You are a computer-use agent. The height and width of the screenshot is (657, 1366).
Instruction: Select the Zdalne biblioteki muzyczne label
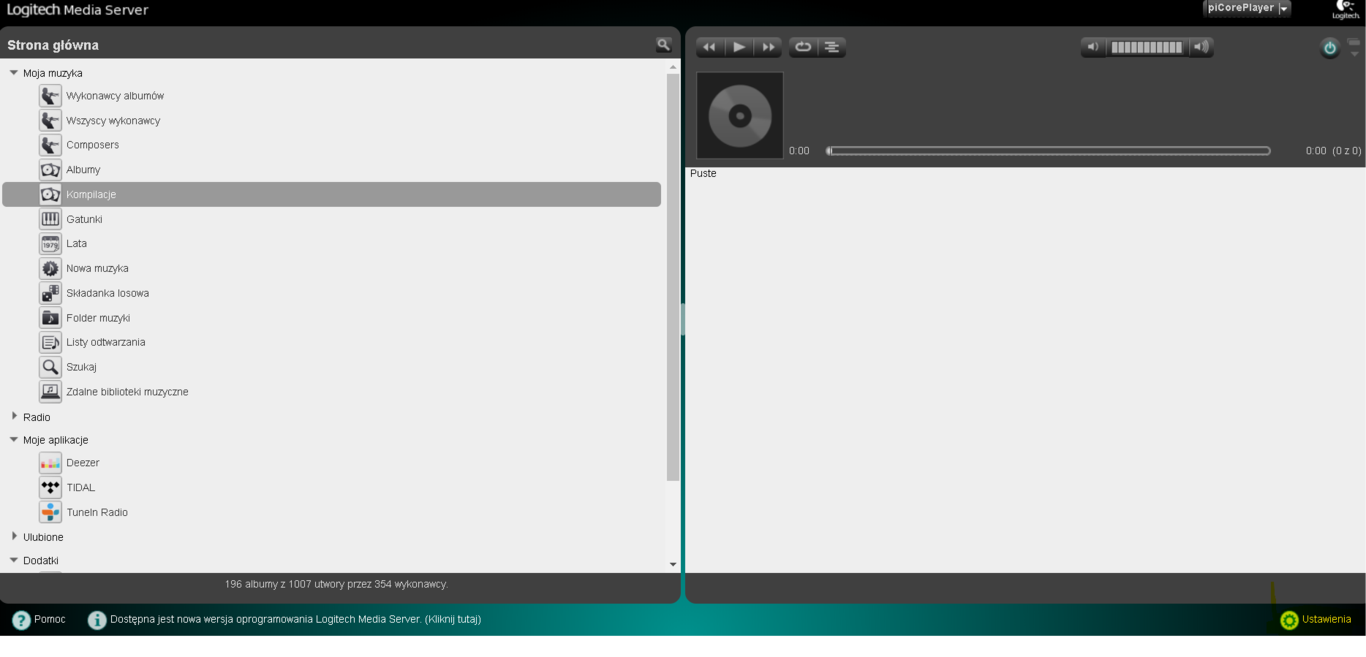coord(127,392)
